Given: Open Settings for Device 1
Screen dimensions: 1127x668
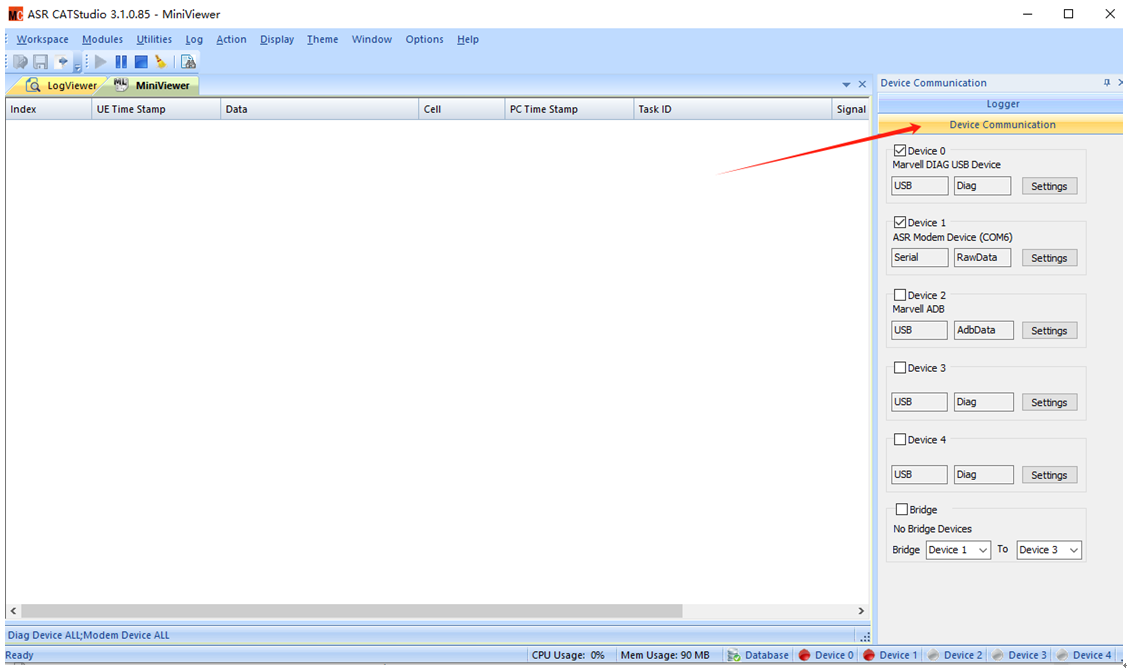Looking at the screenshot, I should [x=1049, y=258].
